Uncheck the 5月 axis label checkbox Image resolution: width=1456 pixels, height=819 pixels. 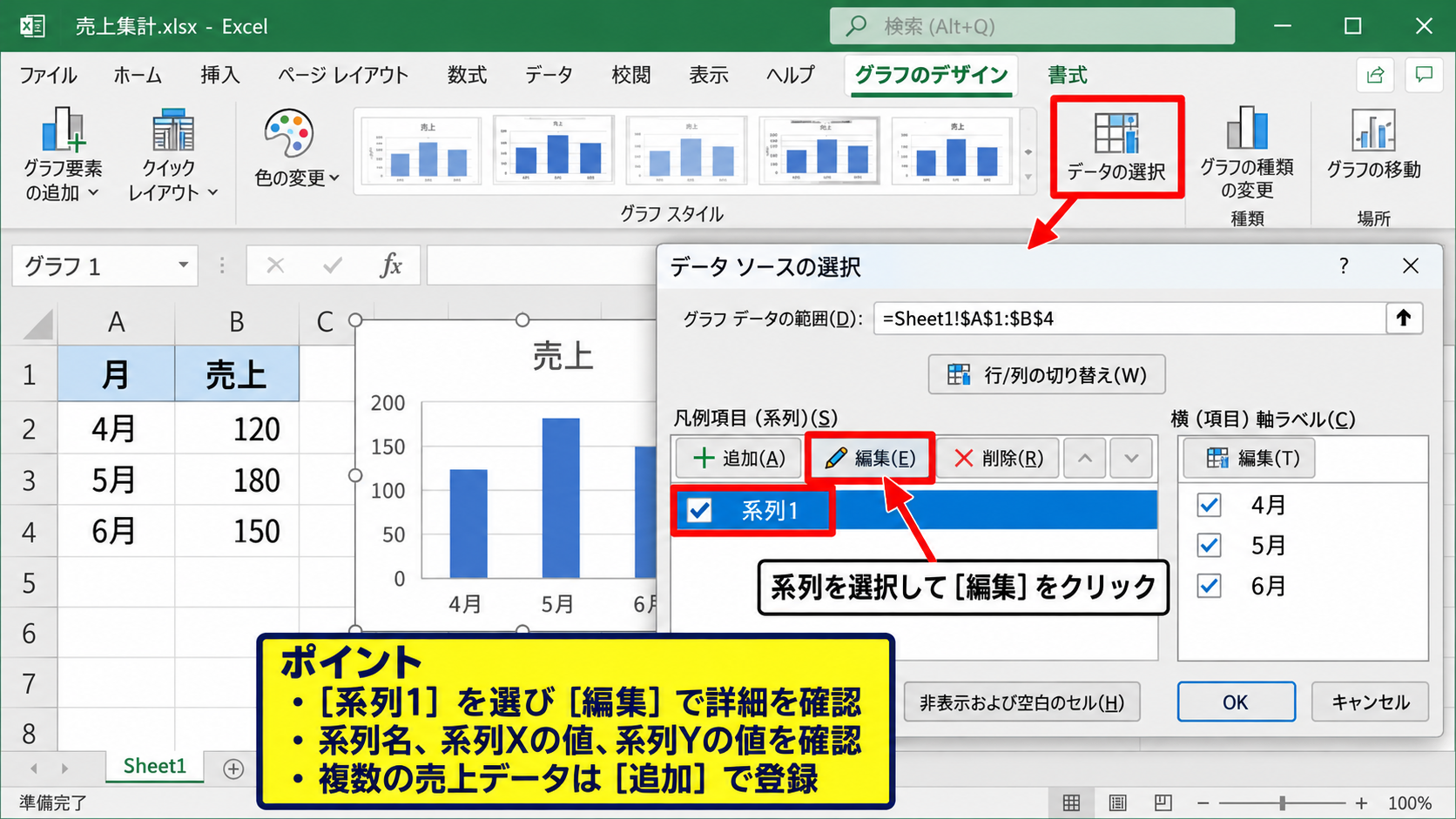[1209, 546]
